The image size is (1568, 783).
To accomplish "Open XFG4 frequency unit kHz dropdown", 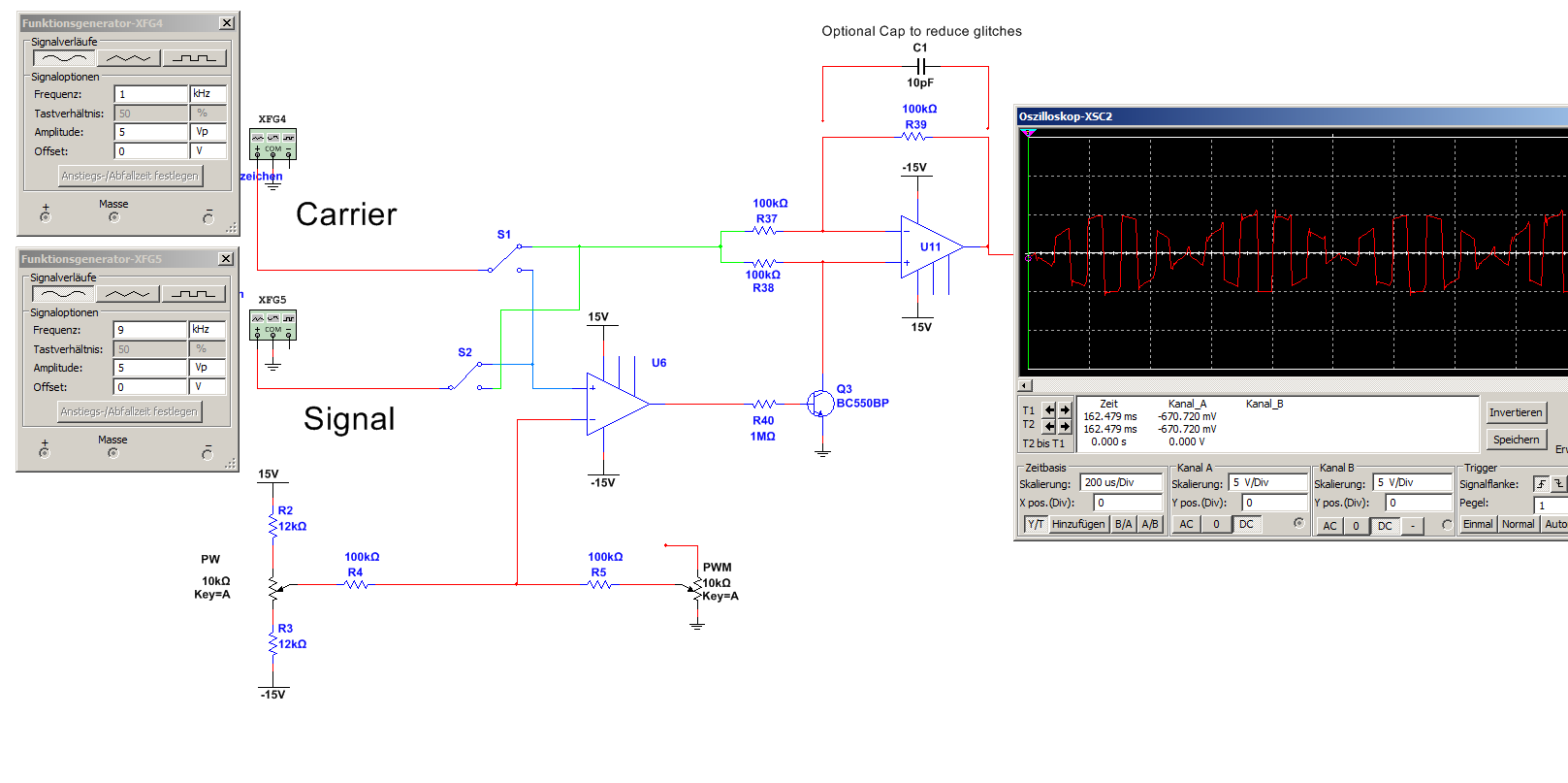I will coord(208,94).
